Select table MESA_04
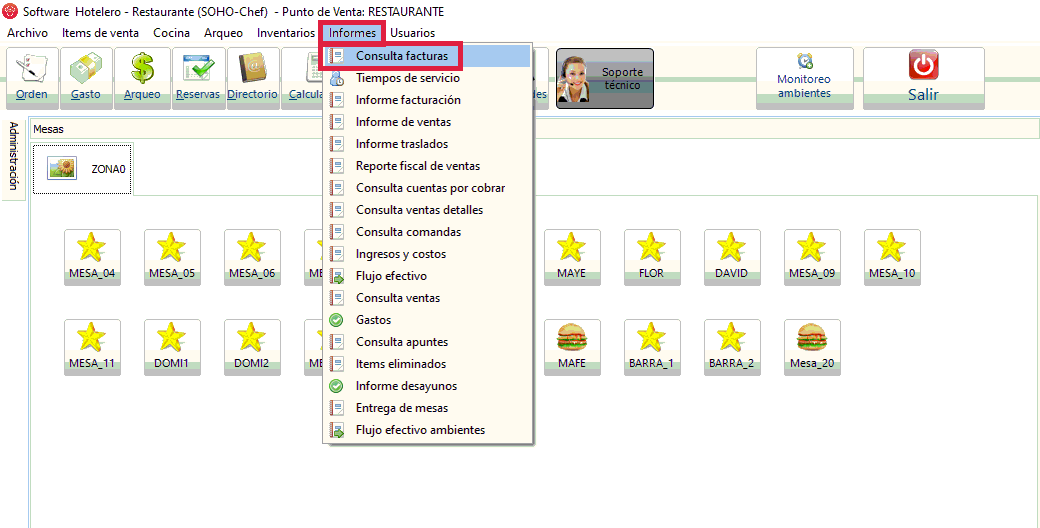This screenshot has height=528, width=1040. coord(92,257)
